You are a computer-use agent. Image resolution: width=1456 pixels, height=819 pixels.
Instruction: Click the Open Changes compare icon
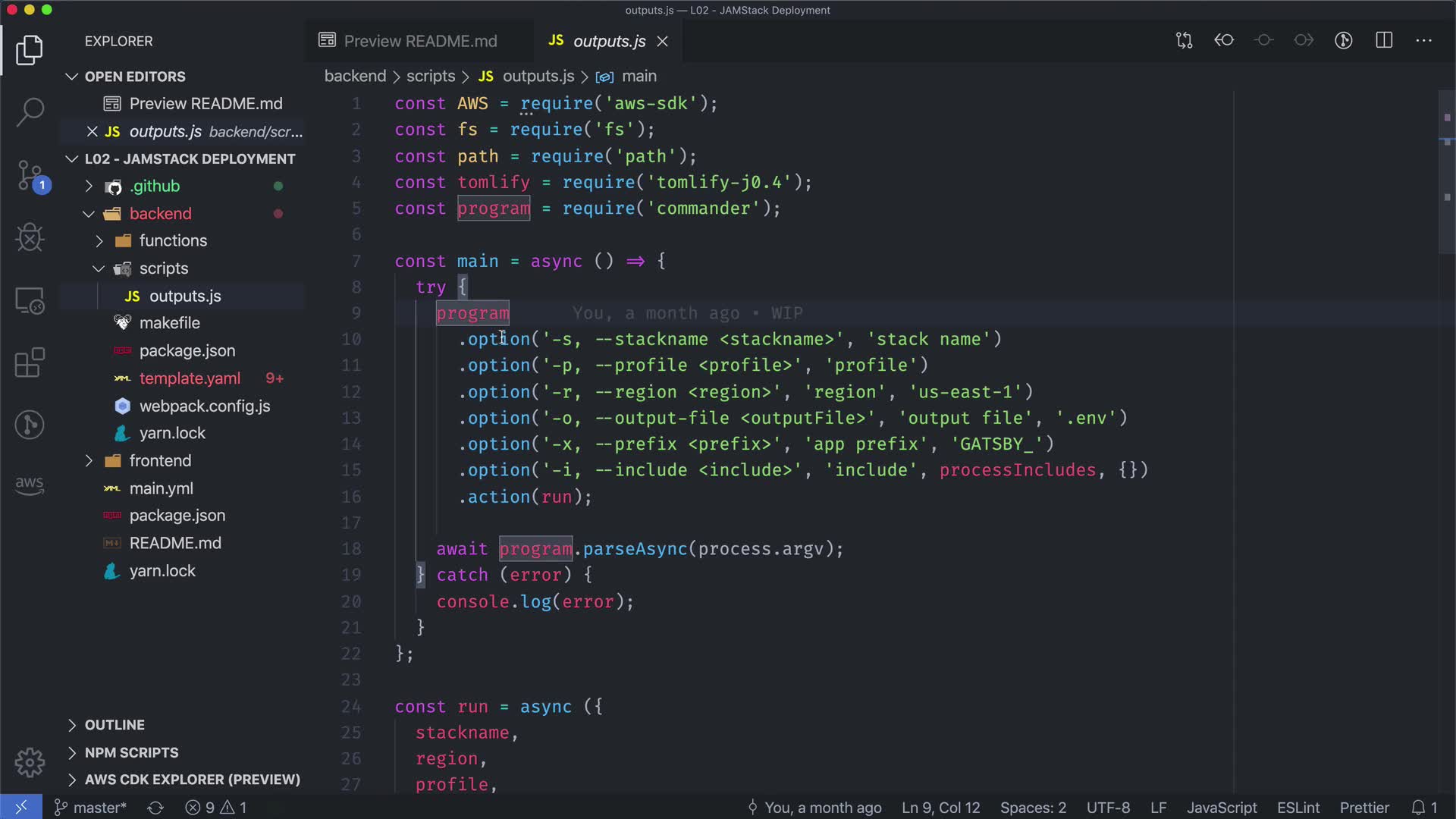[1184, 40]
